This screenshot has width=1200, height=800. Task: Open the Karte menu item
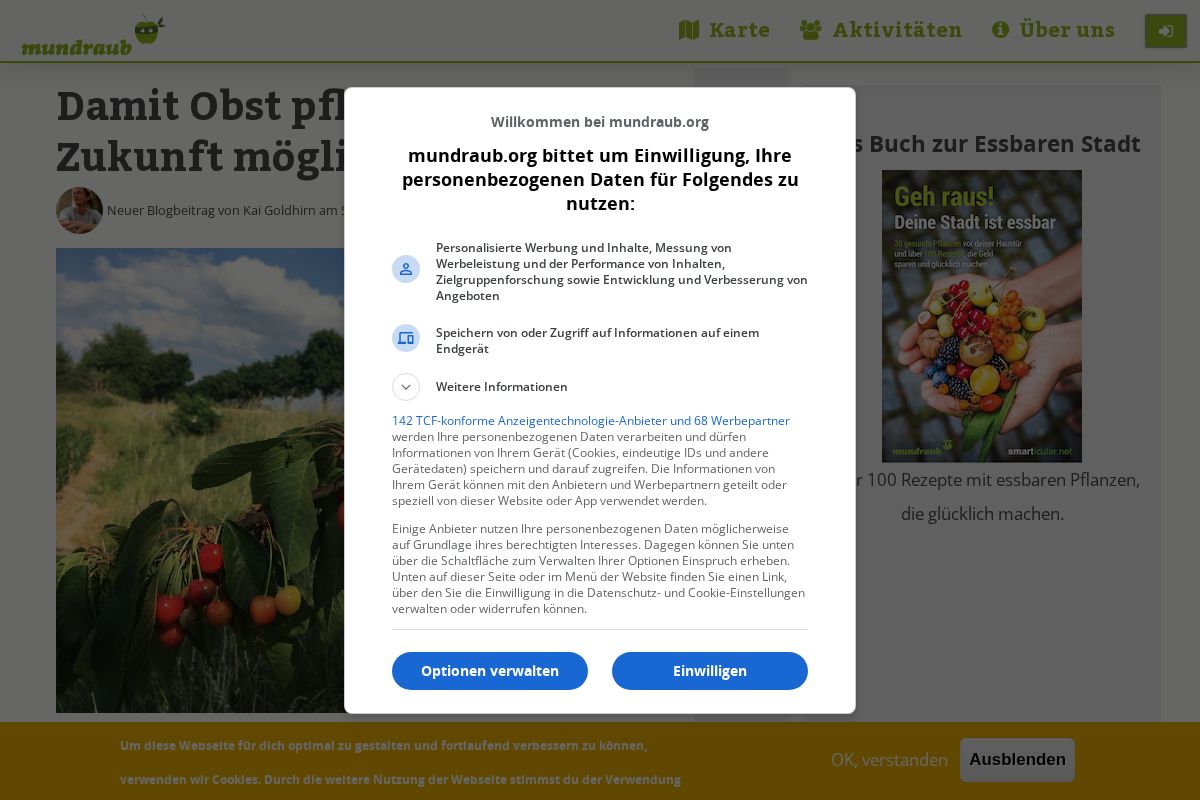(725, 30)
